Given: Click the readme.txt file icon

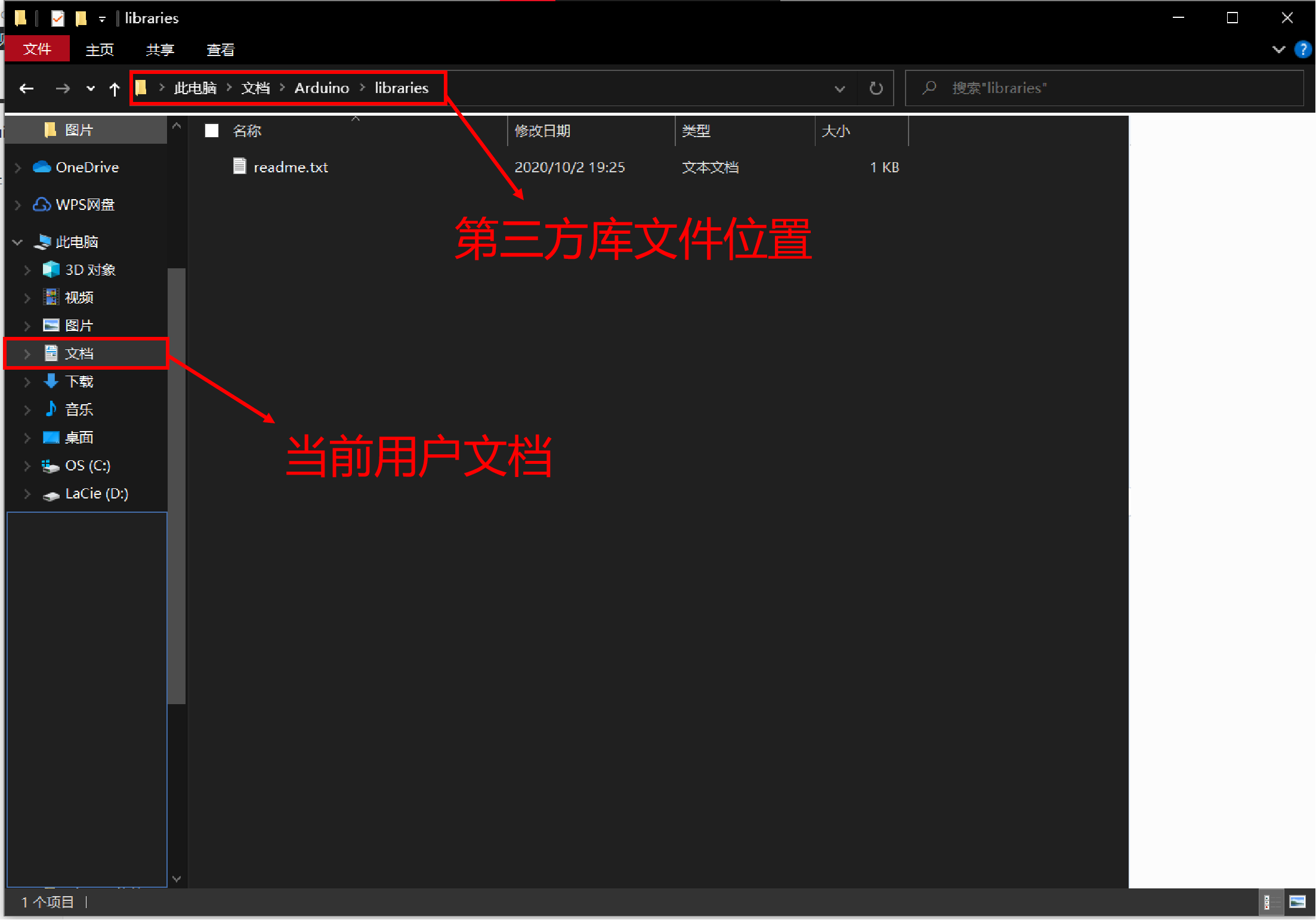Looking at the screenshot, I should (x=239, y=166).
